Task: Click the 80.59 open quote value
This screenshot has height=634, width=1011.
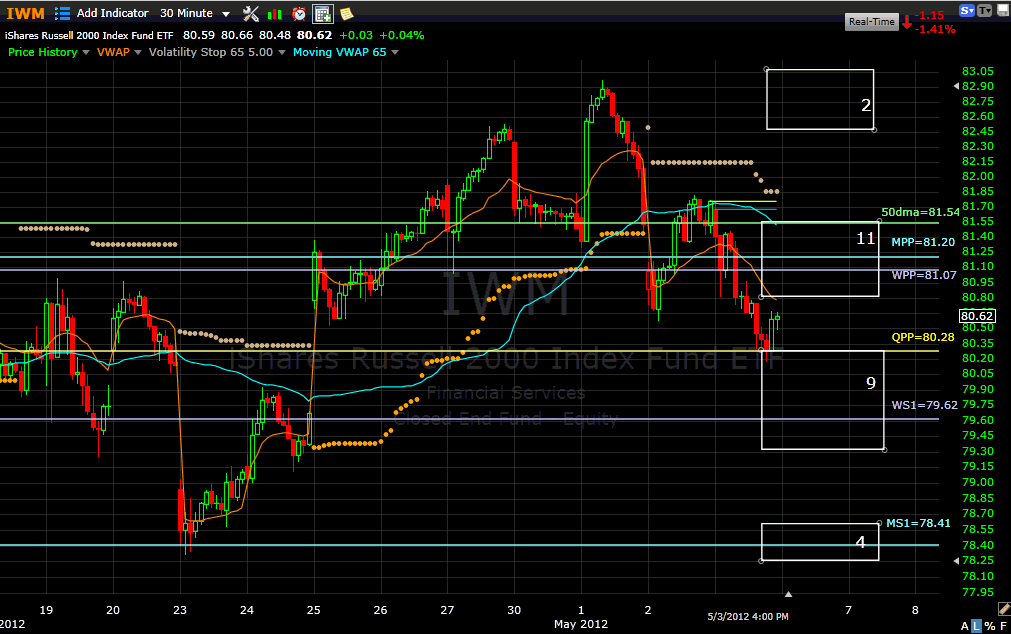Action: 199,35
